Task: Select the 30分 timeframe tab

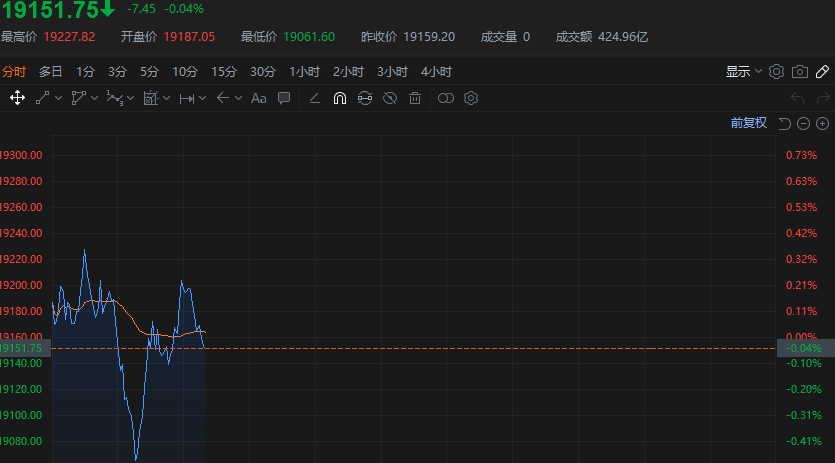Action: point(263,72)
